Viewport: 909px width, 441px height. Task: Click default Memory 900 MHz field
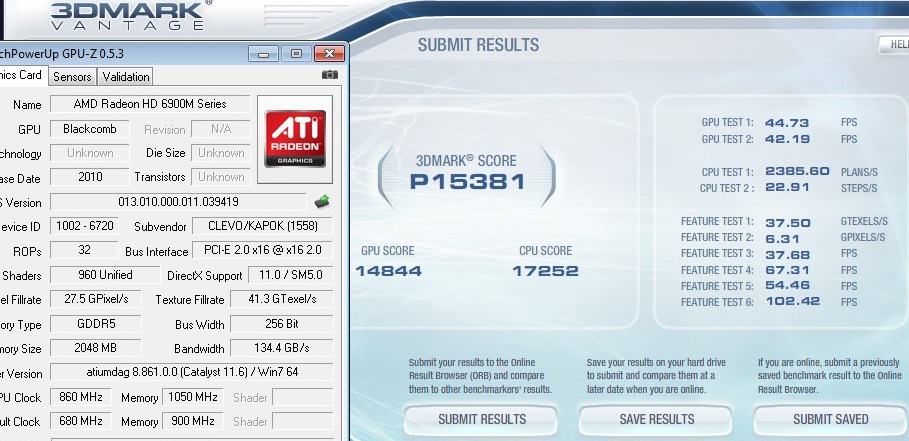pos(193,421)
